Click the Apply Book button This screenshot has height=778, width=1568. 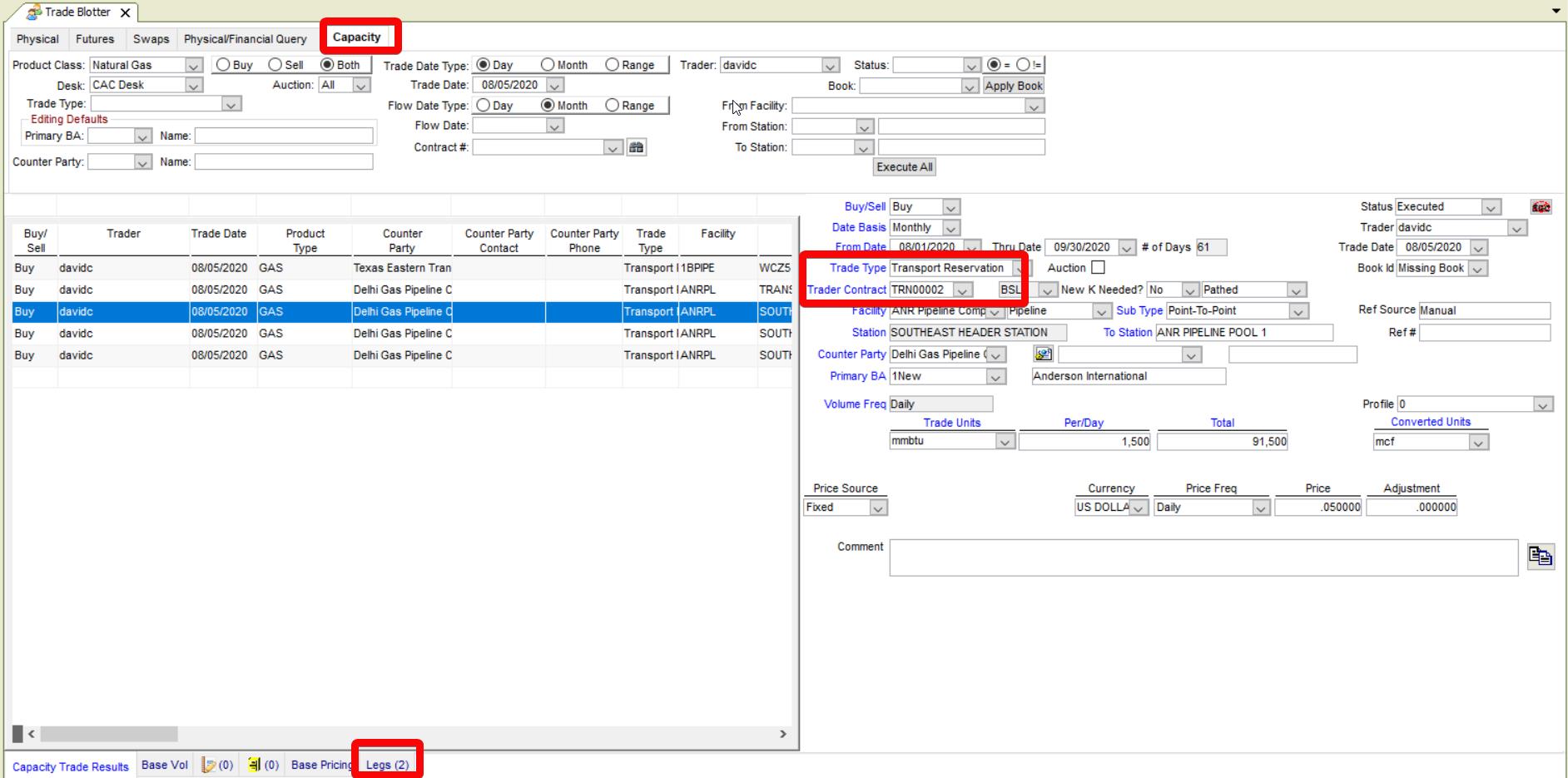tap(1013, 86)
